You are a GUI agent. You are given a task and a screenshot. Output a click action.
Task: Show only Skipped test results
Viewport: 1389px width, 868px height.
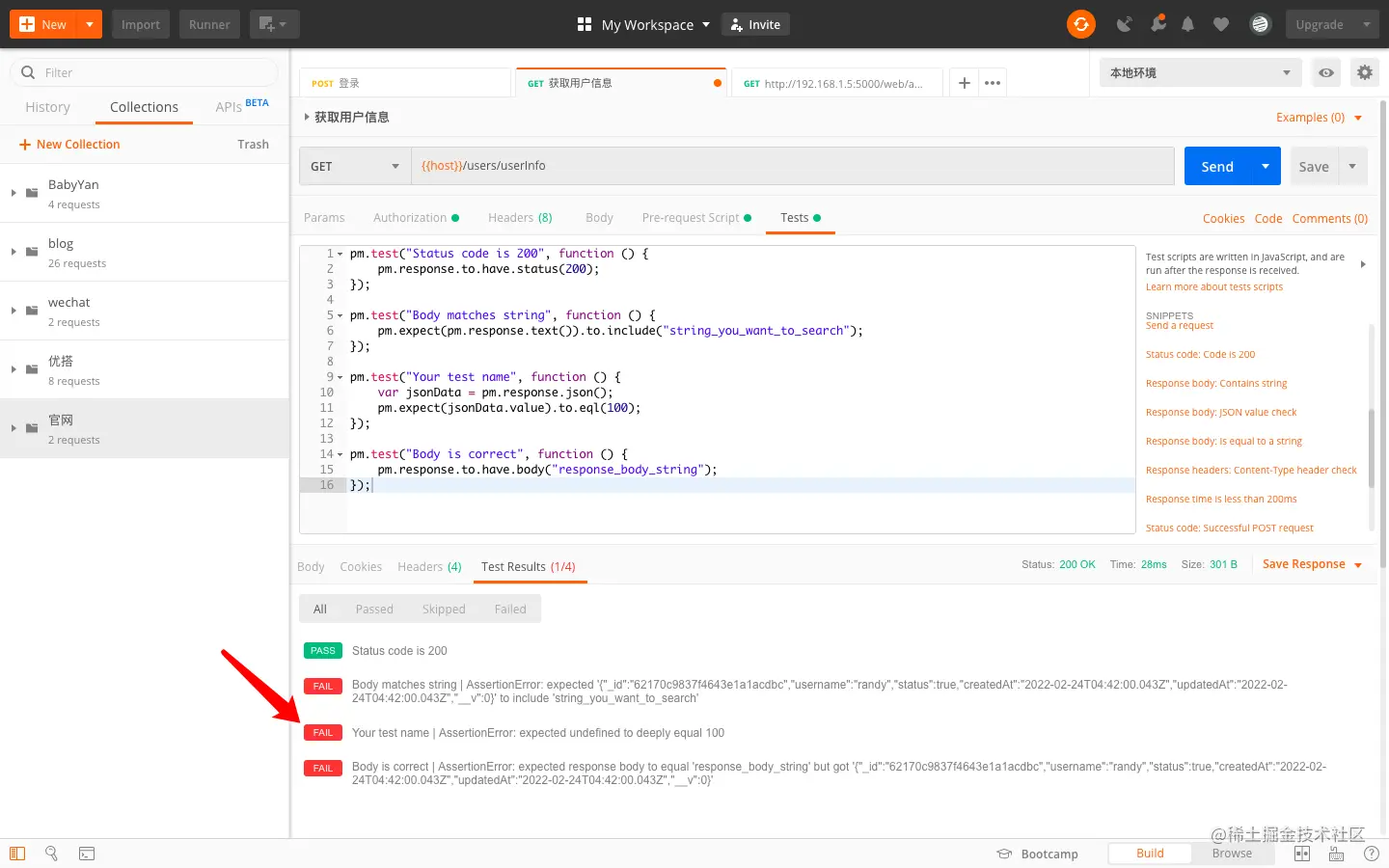click(x=444, y=609)
